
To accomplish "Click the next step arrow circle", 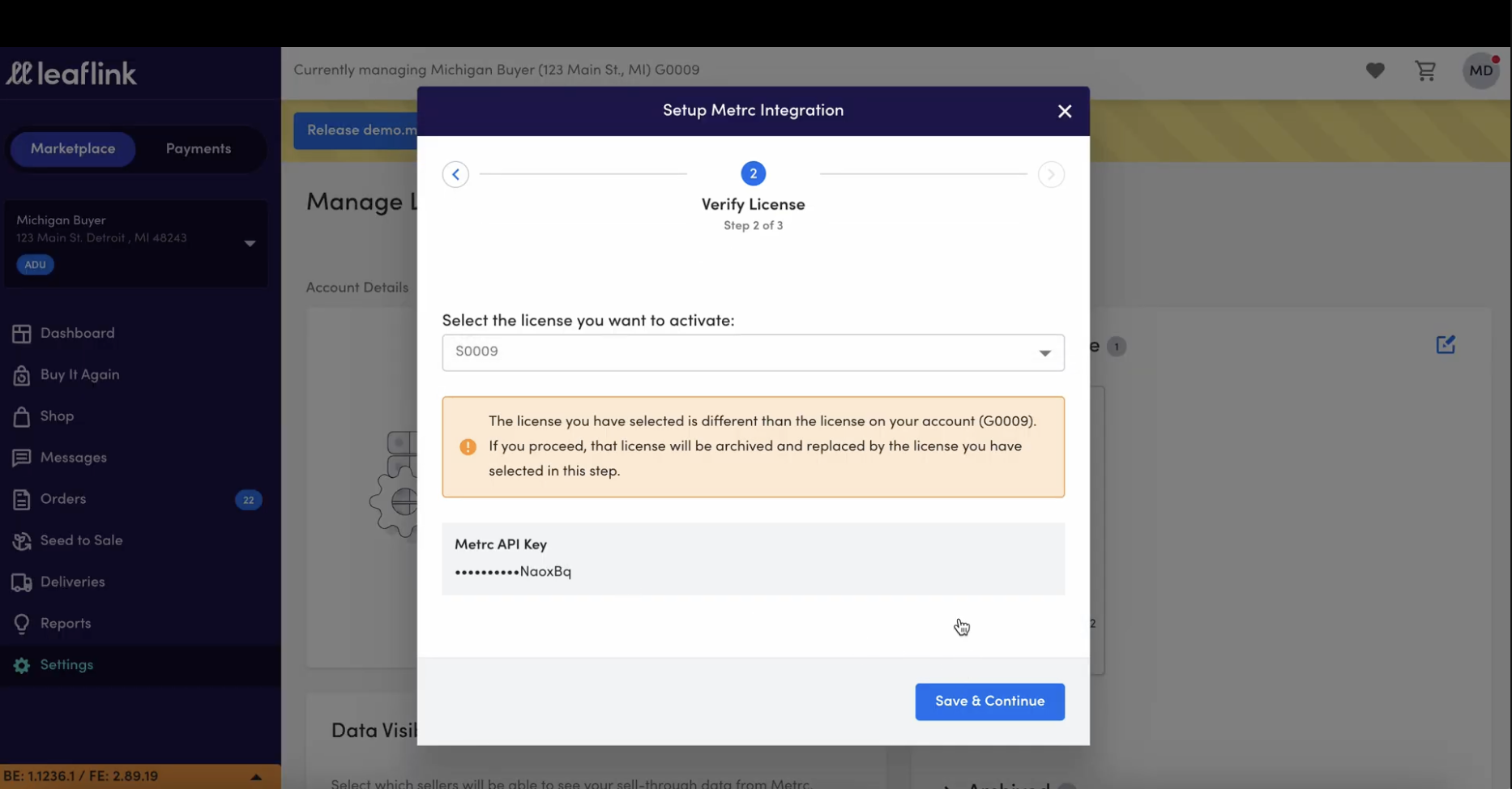I will 1051,174.
